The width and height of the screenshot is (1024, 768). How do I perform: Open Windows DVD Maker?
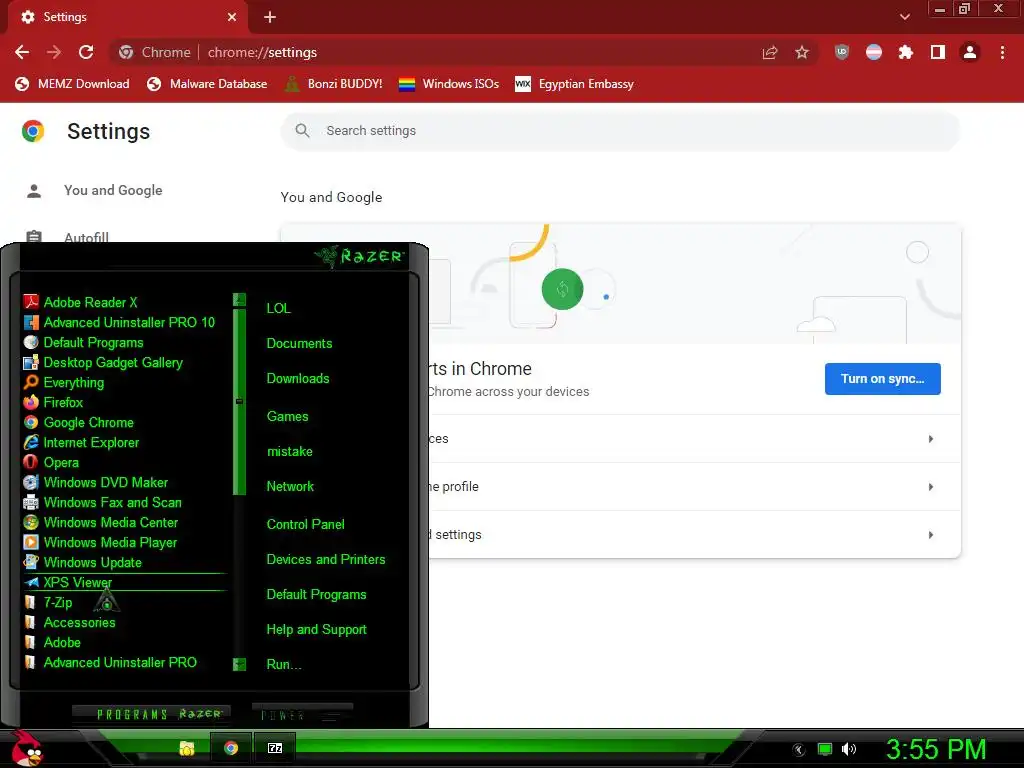(x=95, y=483)
